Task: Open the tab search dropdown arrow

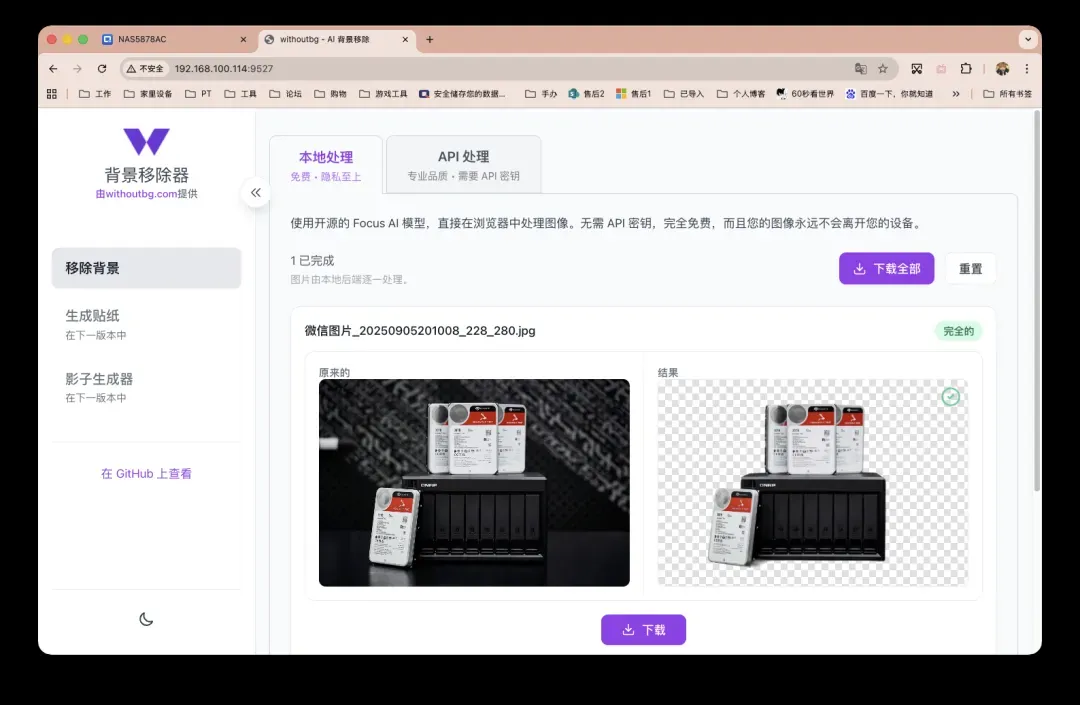Action: tap(1027, 39)
